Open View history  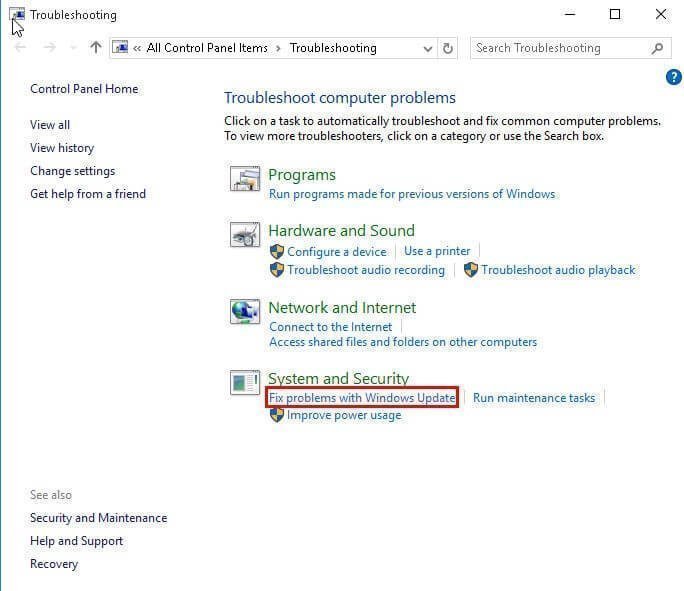click(x=62, y=148)
